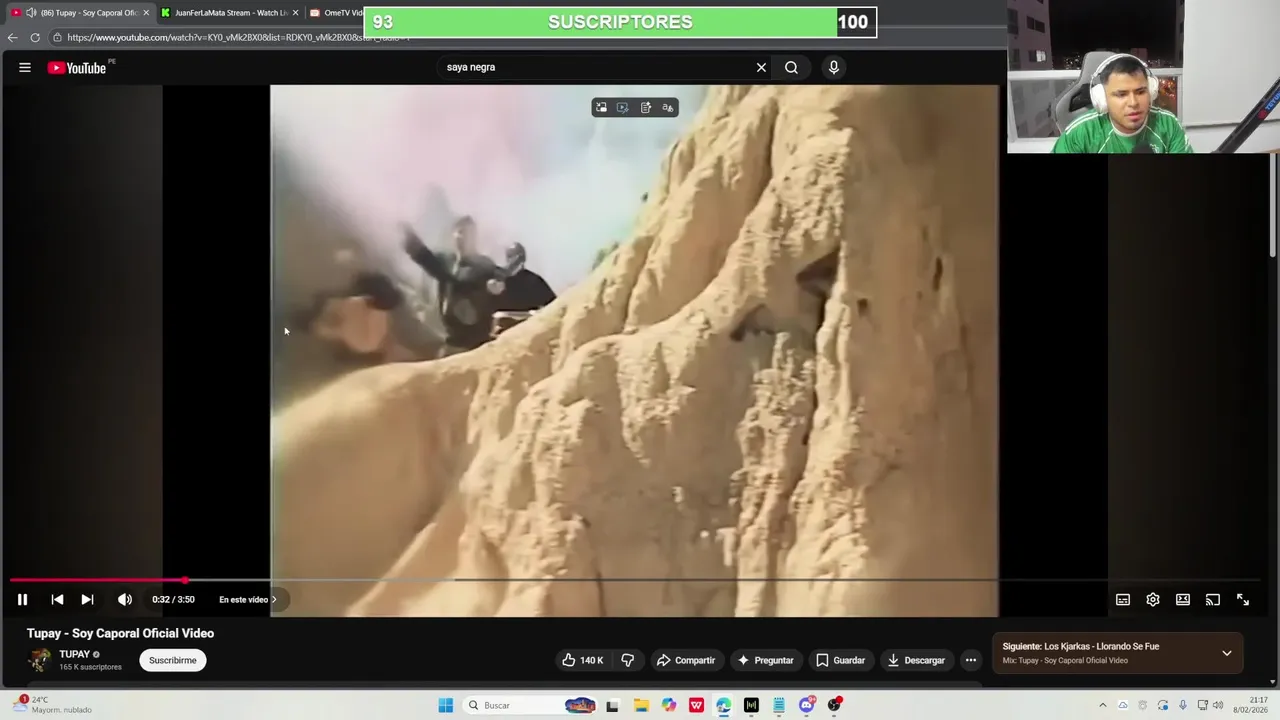This screenshot has height=720, width=1280.
Task: Run search with magnifier button
Action: click(x=791, y=67)
